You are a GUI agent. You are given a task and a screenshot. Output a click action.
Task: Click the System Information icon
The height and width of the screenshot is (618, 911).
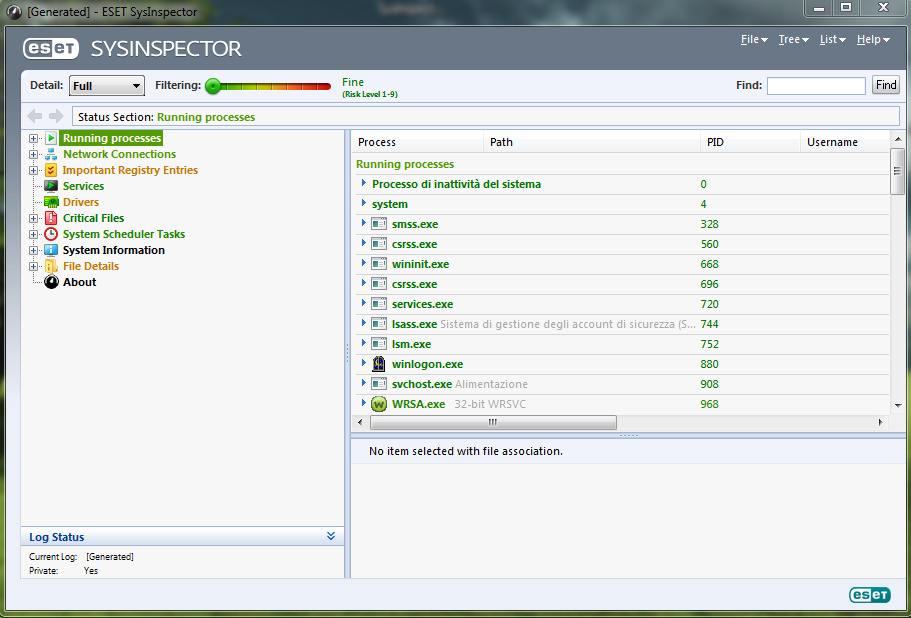51,250
